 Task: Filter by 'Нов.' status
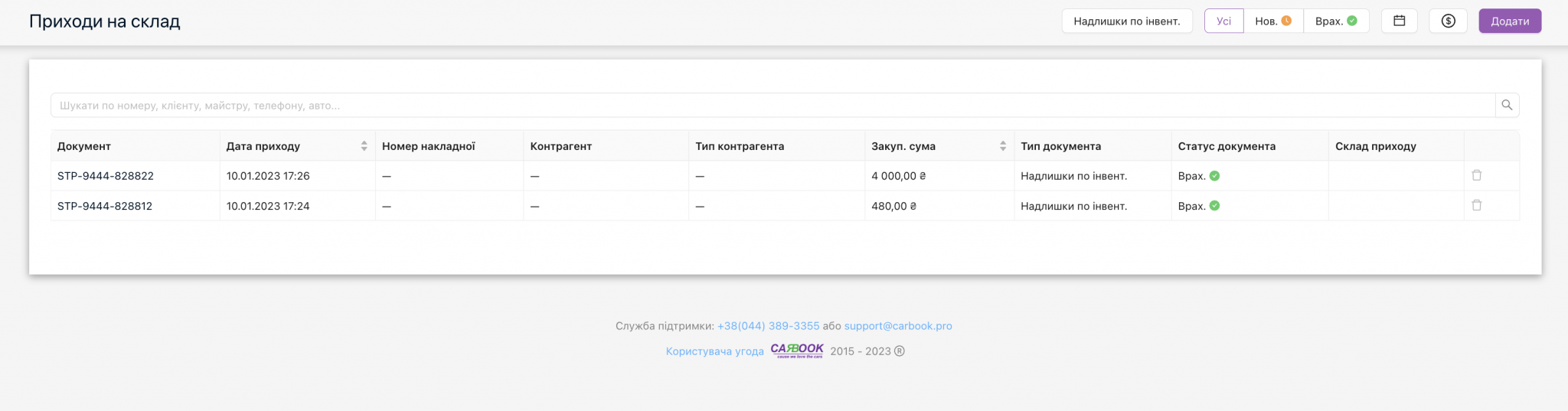click(x=1272, y=21)
